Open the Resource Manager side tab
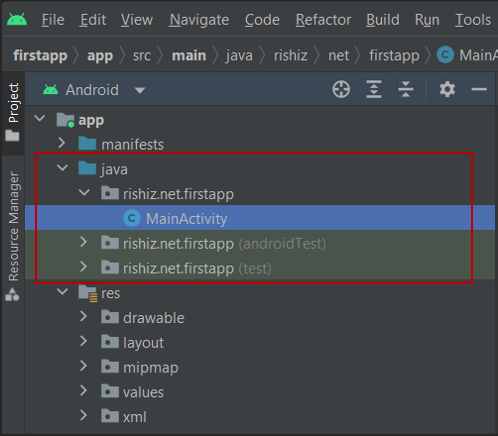Viewport: 498px width, 436px height. [x=13, y=227]
